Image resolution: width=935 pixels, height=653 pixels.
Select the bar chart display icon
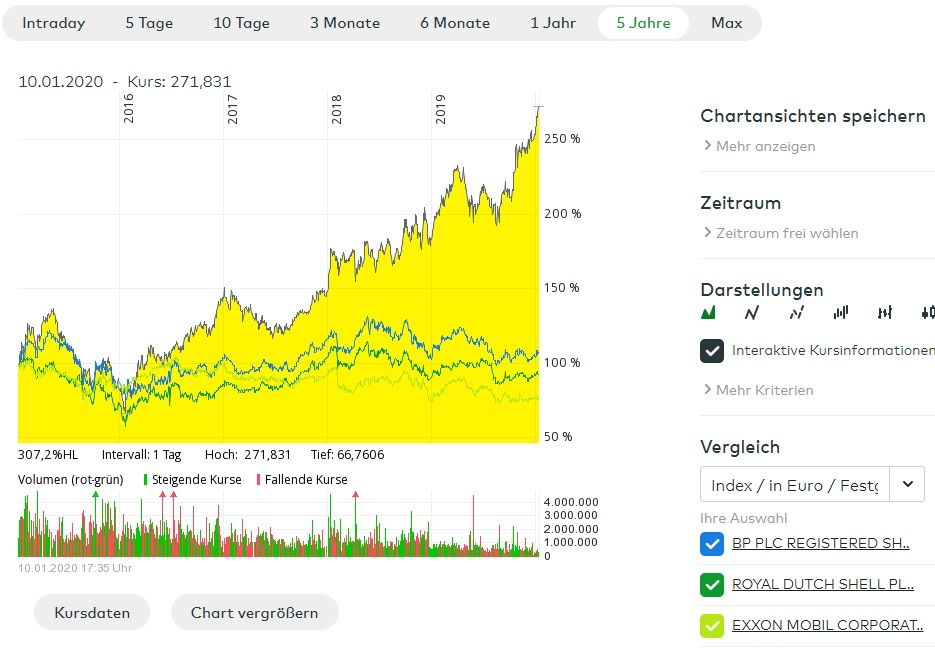click(840, 313)
